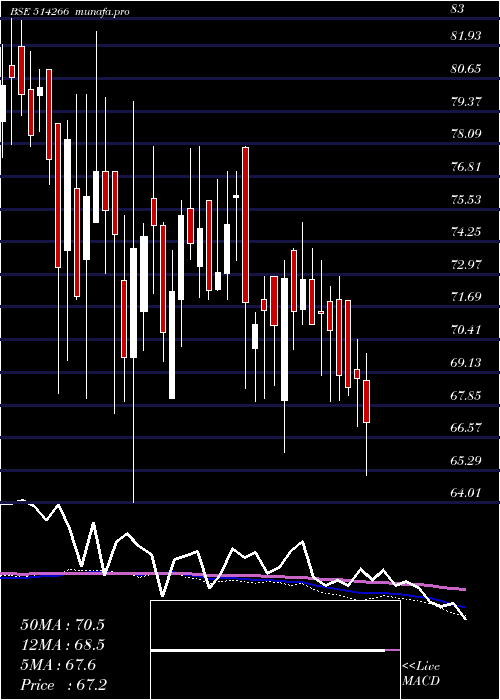This screenshot has width=500, height=700.
Task: Click the <<Live MACD label
Action: pyautogui.click(x=421, y=674)
